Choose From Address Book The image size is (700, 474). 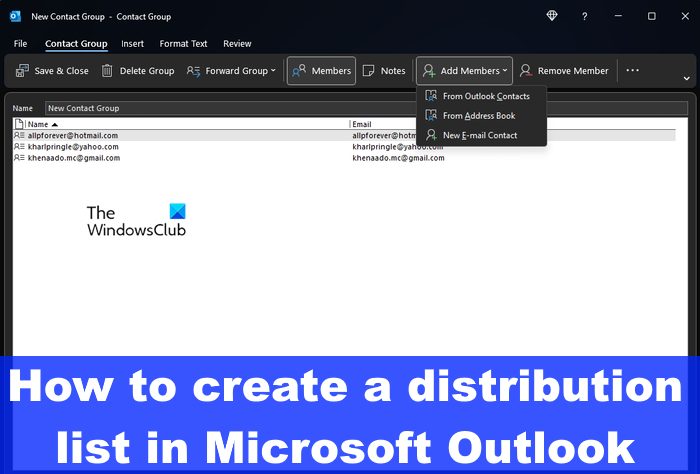(x=481, y=116)
